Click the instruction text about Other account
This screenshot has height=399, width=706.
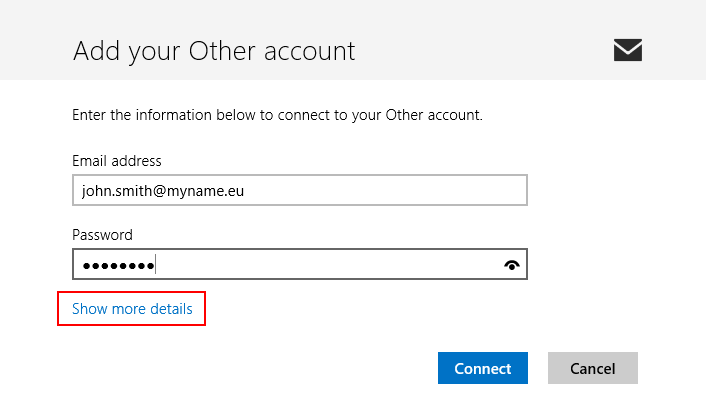coord(277,115)
